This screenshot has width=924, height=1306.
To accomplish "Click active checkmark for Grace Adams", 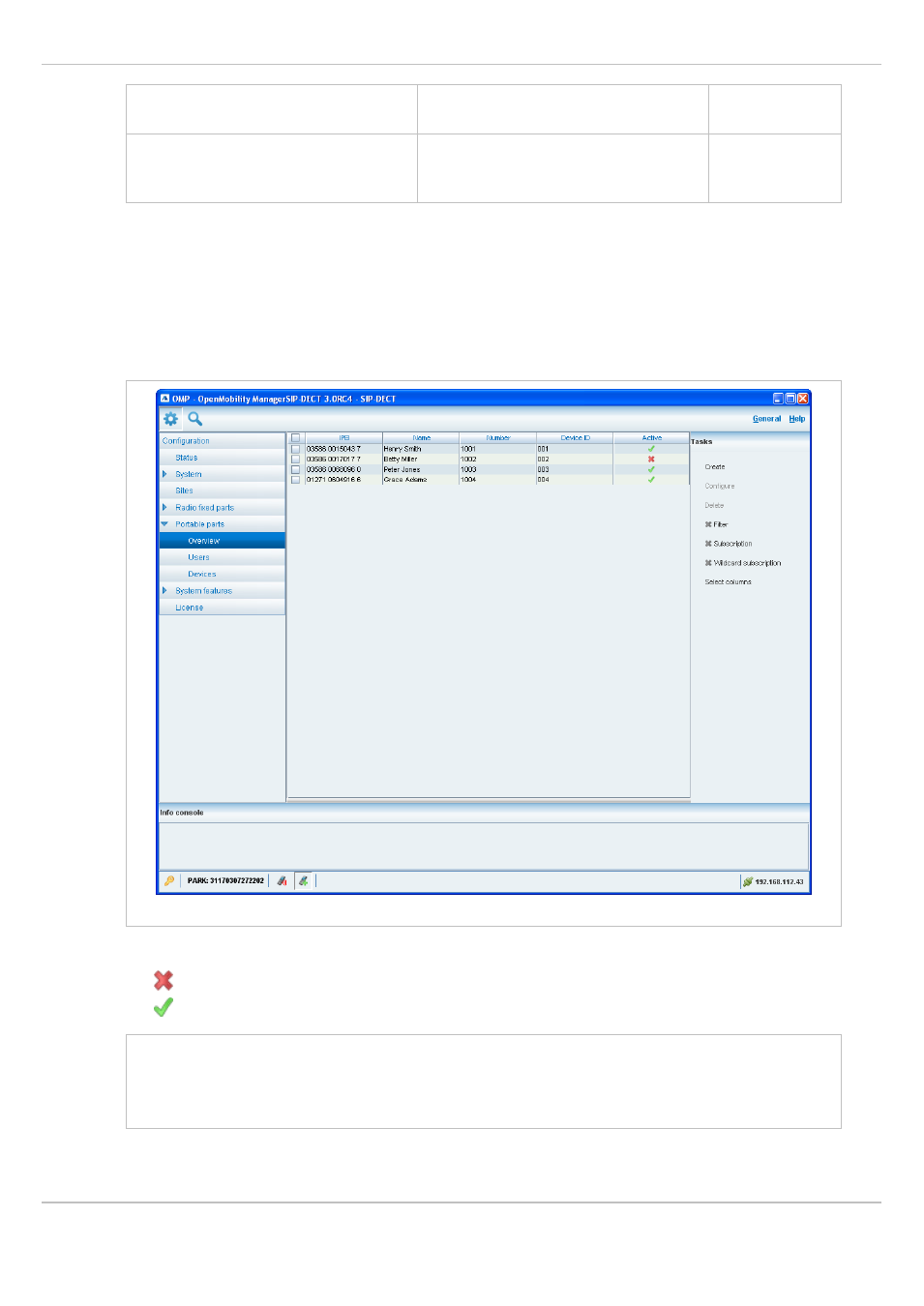I will [x=651, y=479].
